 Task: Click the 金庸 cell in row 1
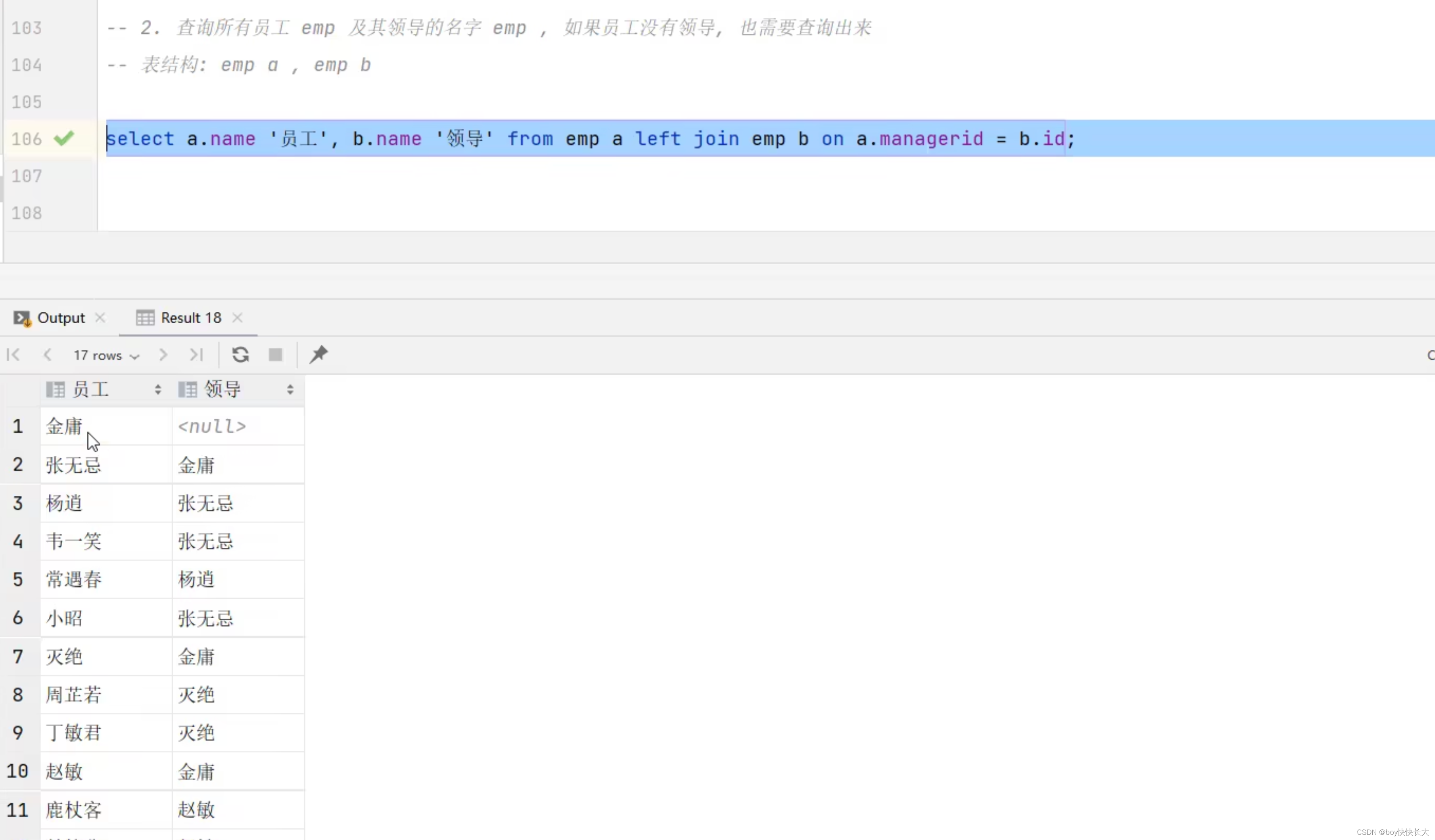106,426
